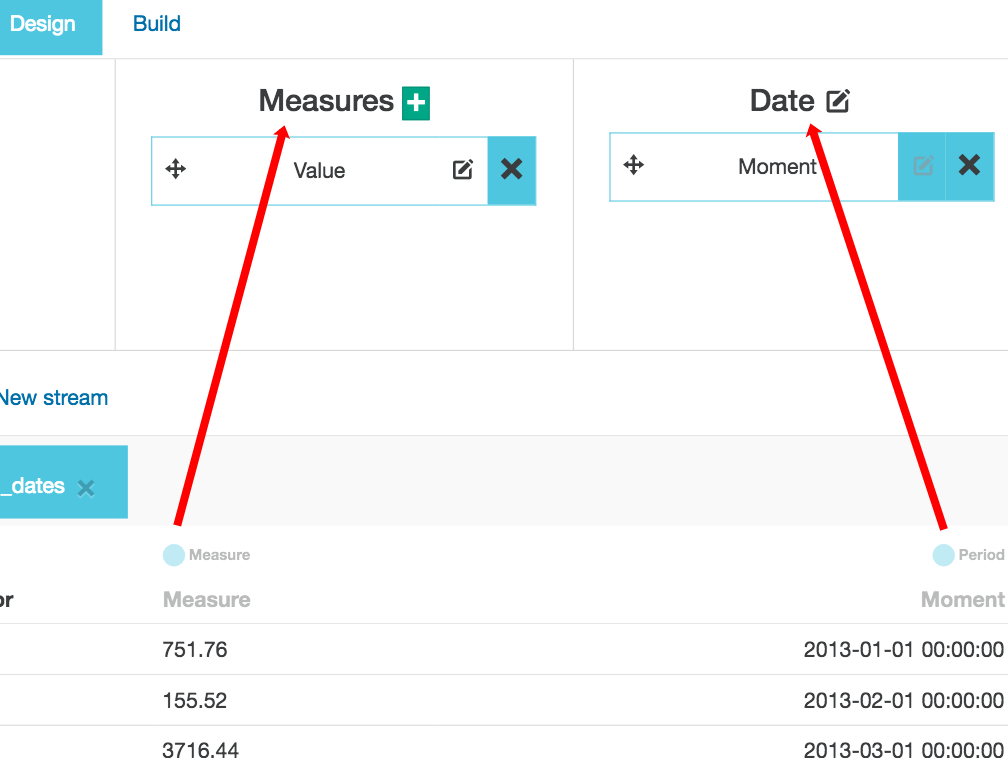The height and width of the screenshot is (758, 1008).
Task: Click the move handle on Value item
Action: click(176, 169)
